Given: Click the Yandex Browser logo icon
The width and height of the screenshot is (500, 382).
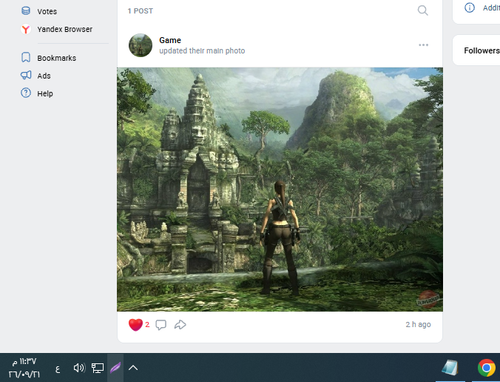Looking at the screenshot, I should pyautogui.click(x=26, y=29).
